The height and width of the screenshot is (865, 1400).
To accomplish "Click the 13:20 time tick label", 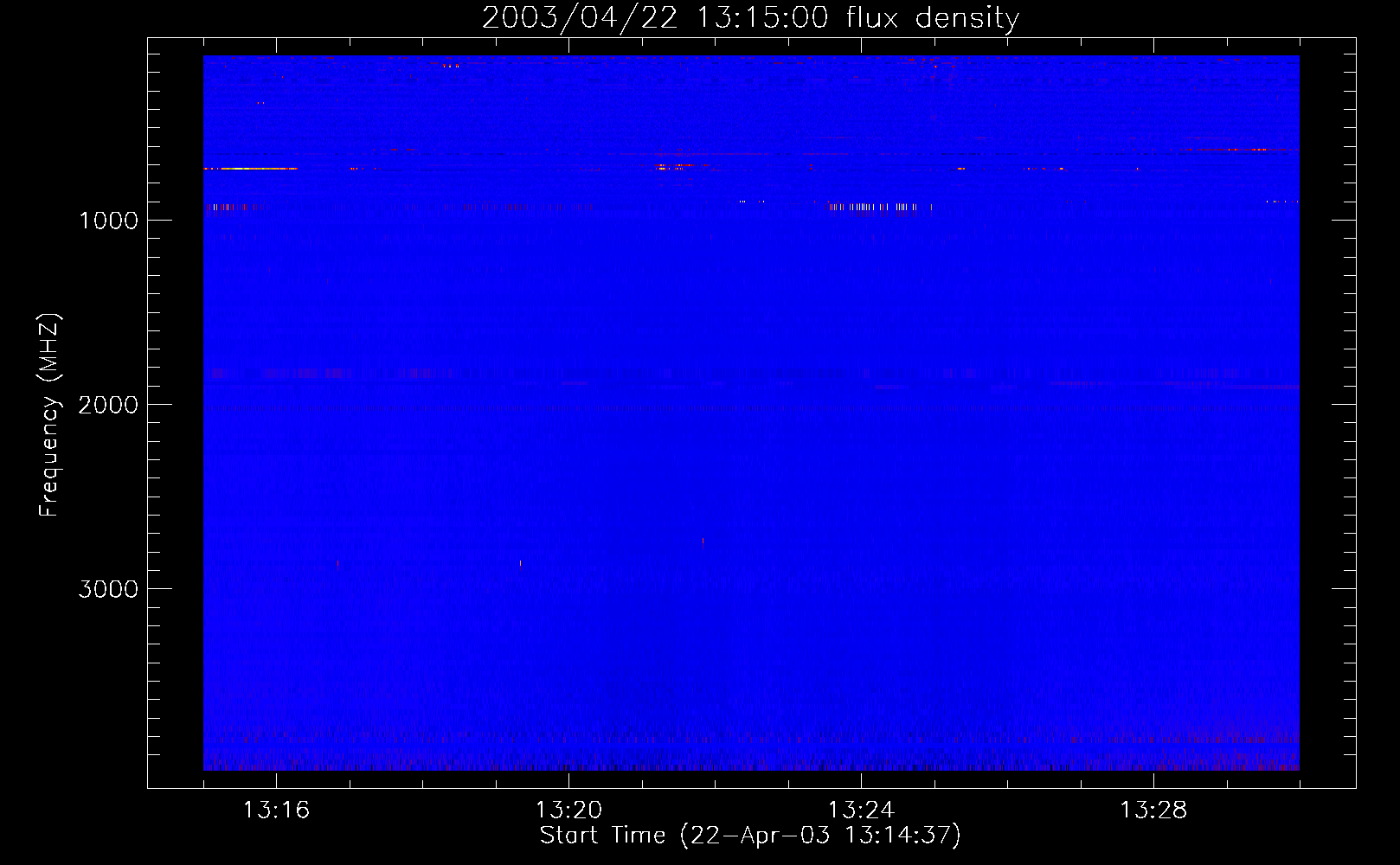I will (568, 811).
